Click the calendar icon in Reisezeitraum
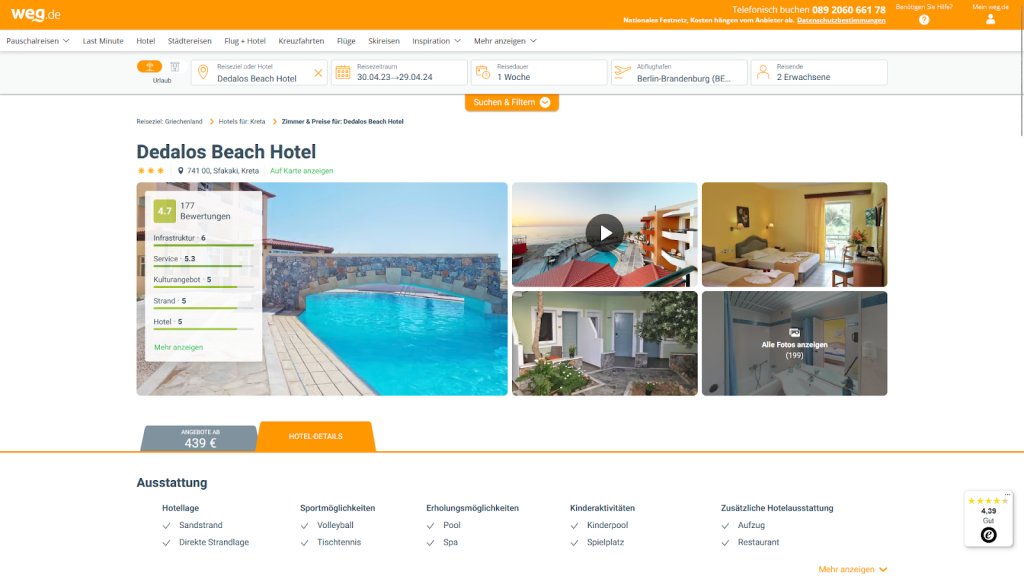This screenshot has width=1024, height=576. pos(343,72)
